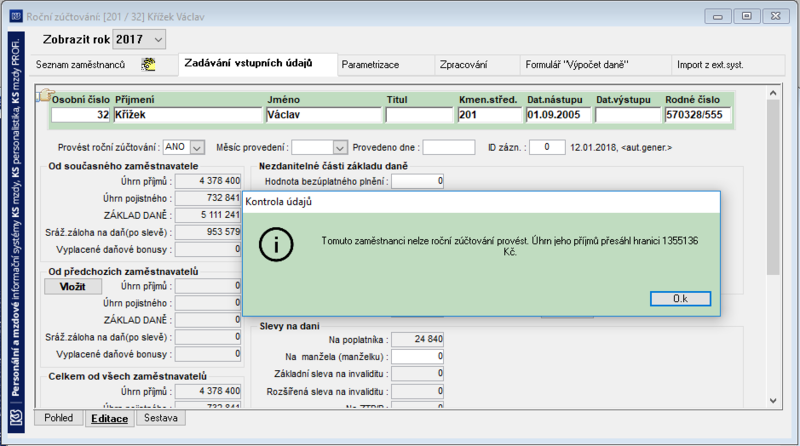
Task: Click the Jméno field containing Václav
Action: pyautogui.click(x=323, y=115)
